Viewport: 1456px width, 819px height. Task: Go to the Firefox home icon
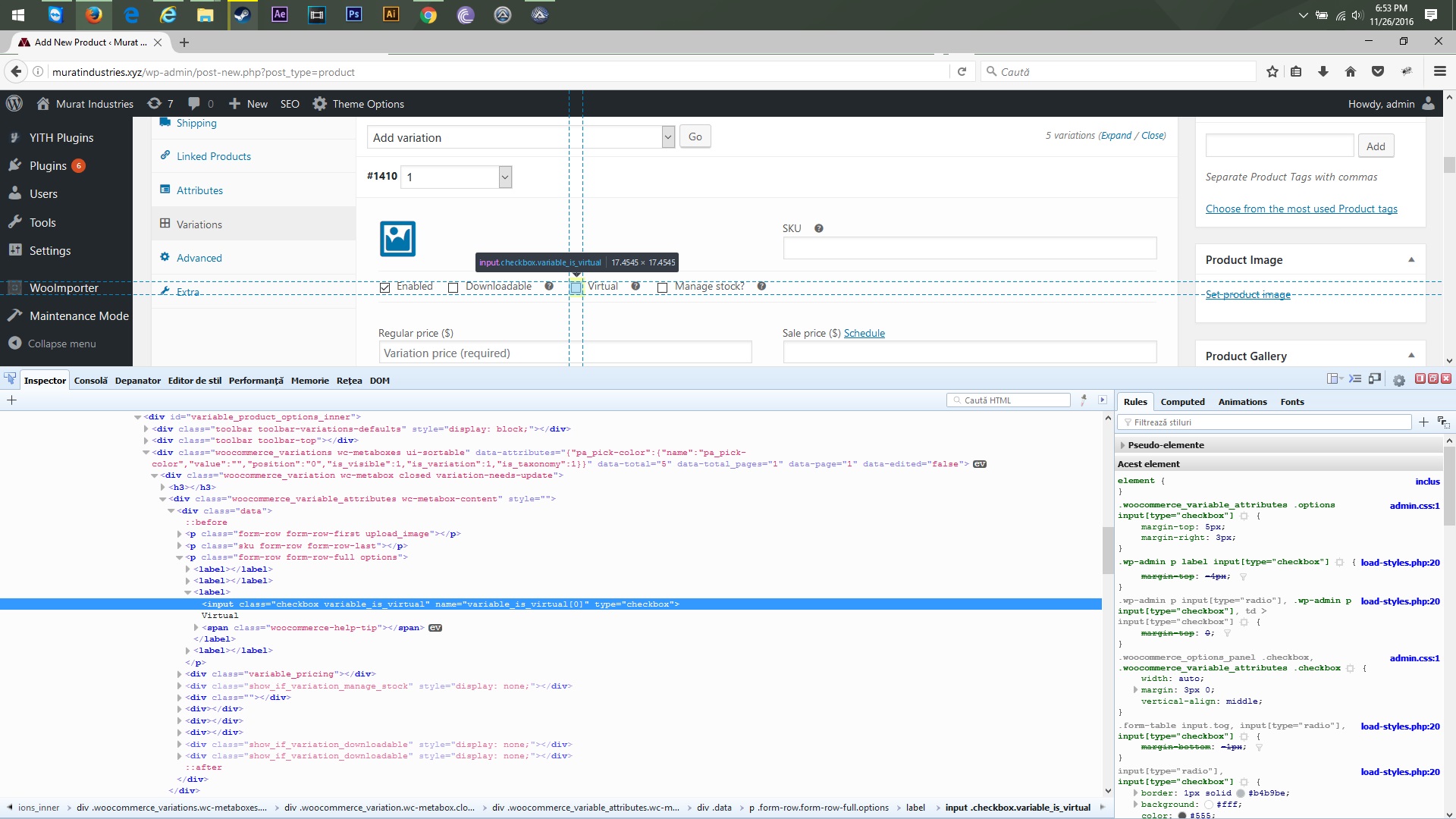1351,71
